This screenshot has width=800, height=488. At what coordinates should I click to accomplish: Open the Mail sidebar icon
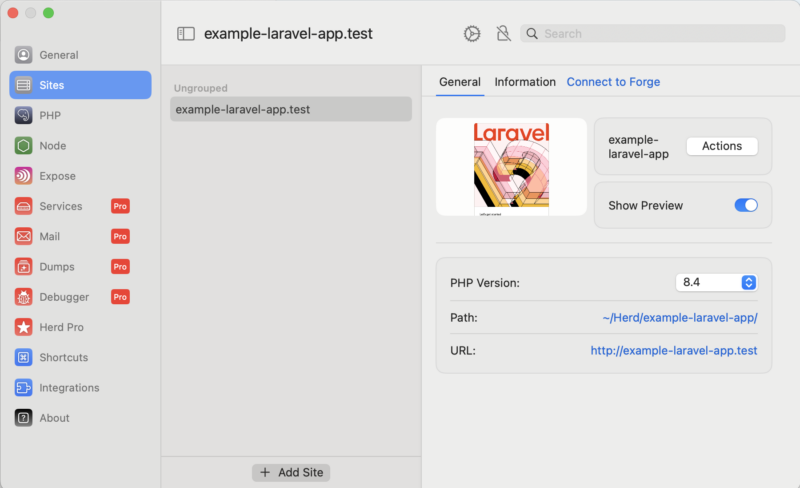[x=23, y=237]
